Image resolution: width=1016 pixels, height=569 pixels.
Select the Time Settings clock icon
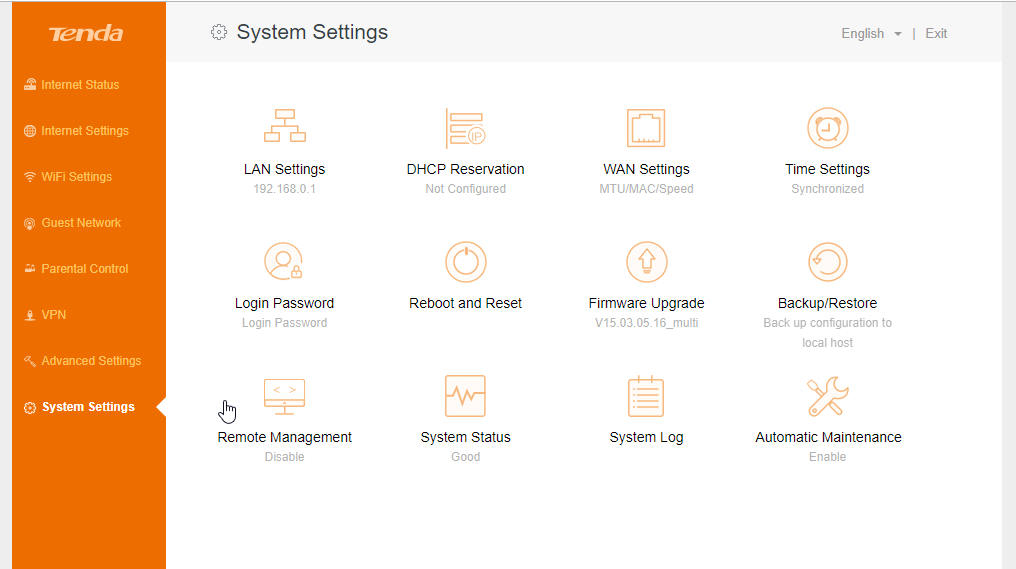pos(827,128)
